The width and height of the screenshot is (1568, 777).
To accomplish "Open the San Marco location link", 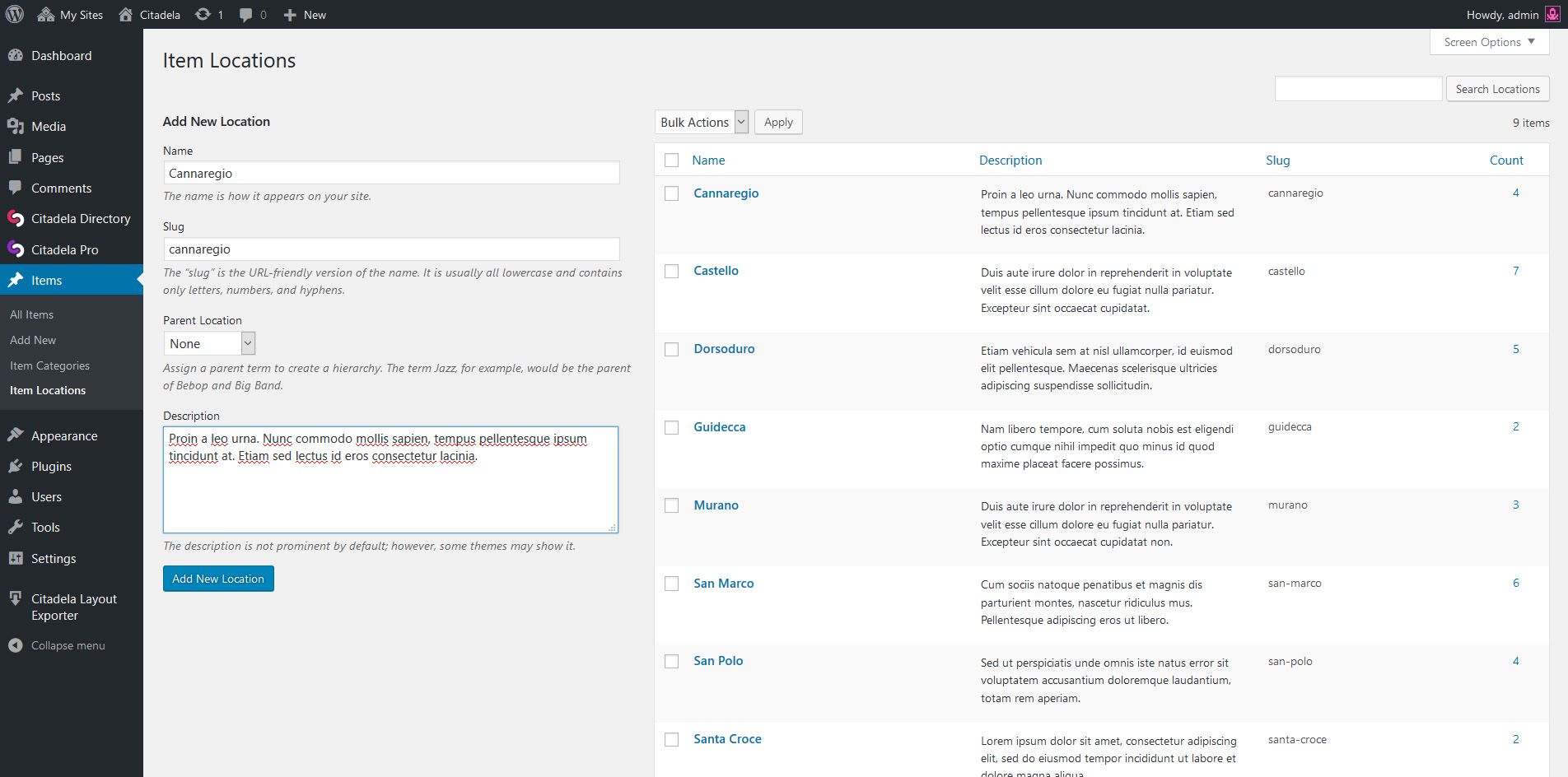I will coord(723,584).
